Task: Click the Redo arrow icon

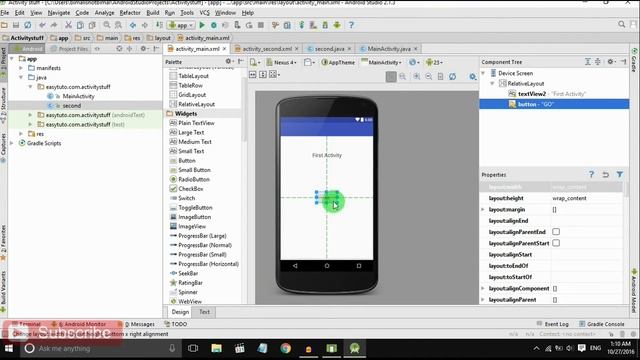Action: [53, 25]
